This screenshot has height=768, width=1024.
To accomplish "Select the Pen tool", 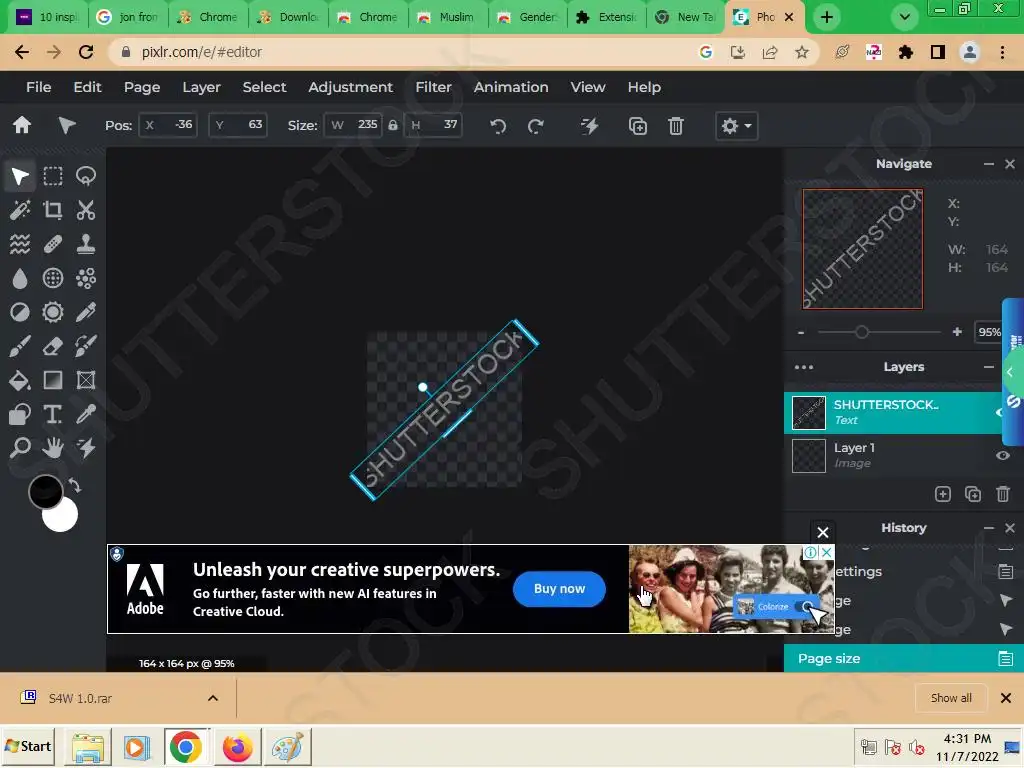I will click(86, 312).
